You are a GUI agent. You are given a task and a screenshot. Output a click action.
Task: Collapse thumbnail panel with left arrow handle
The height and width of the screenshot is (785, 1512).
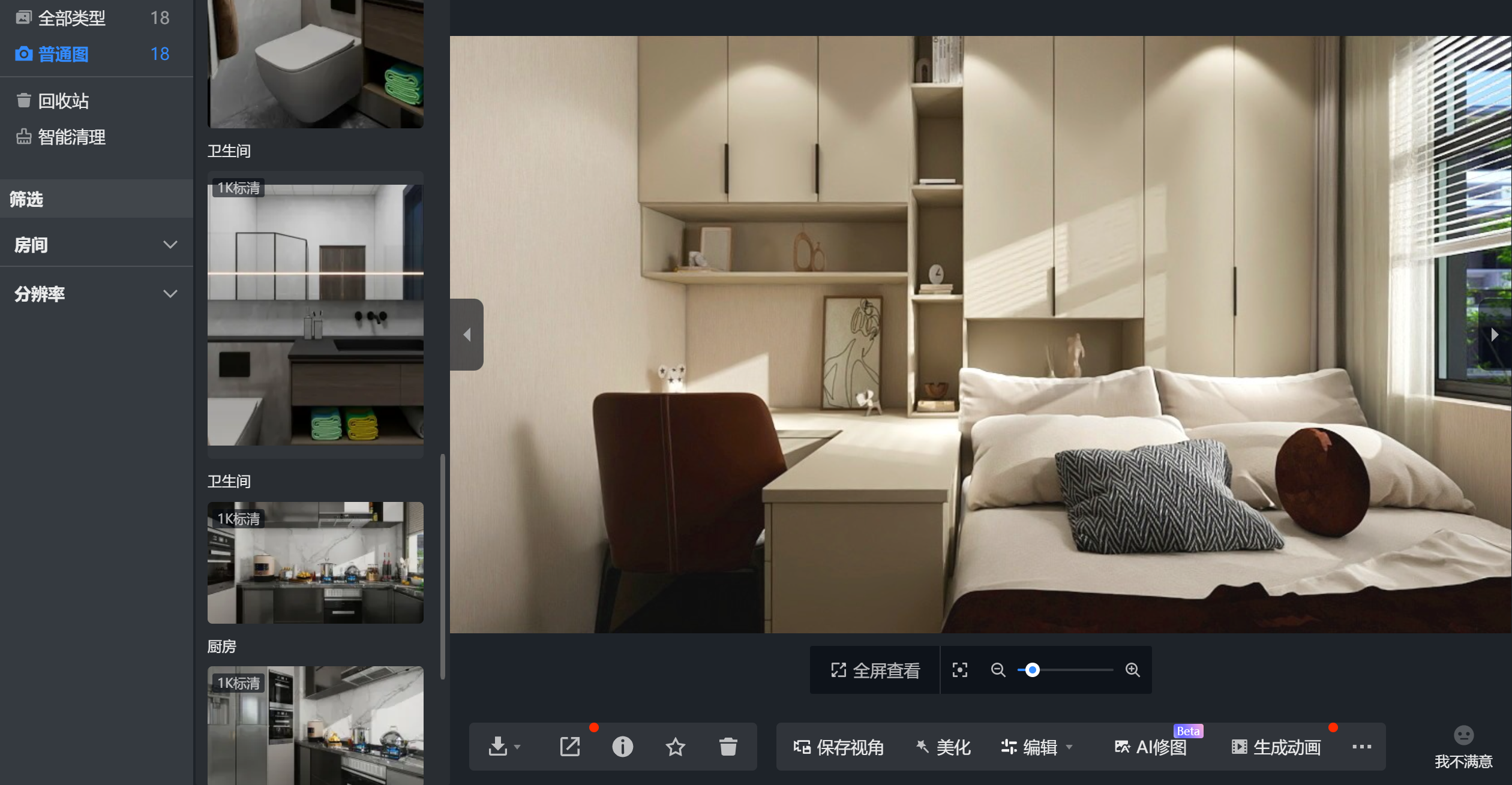tap(467, 335)
